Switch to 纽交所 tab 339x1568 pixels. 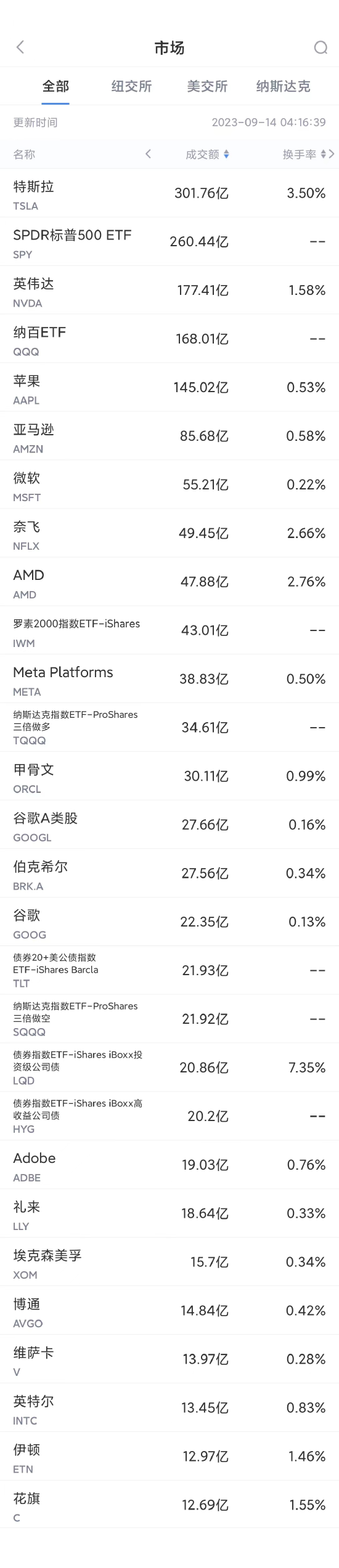(131, 86)
